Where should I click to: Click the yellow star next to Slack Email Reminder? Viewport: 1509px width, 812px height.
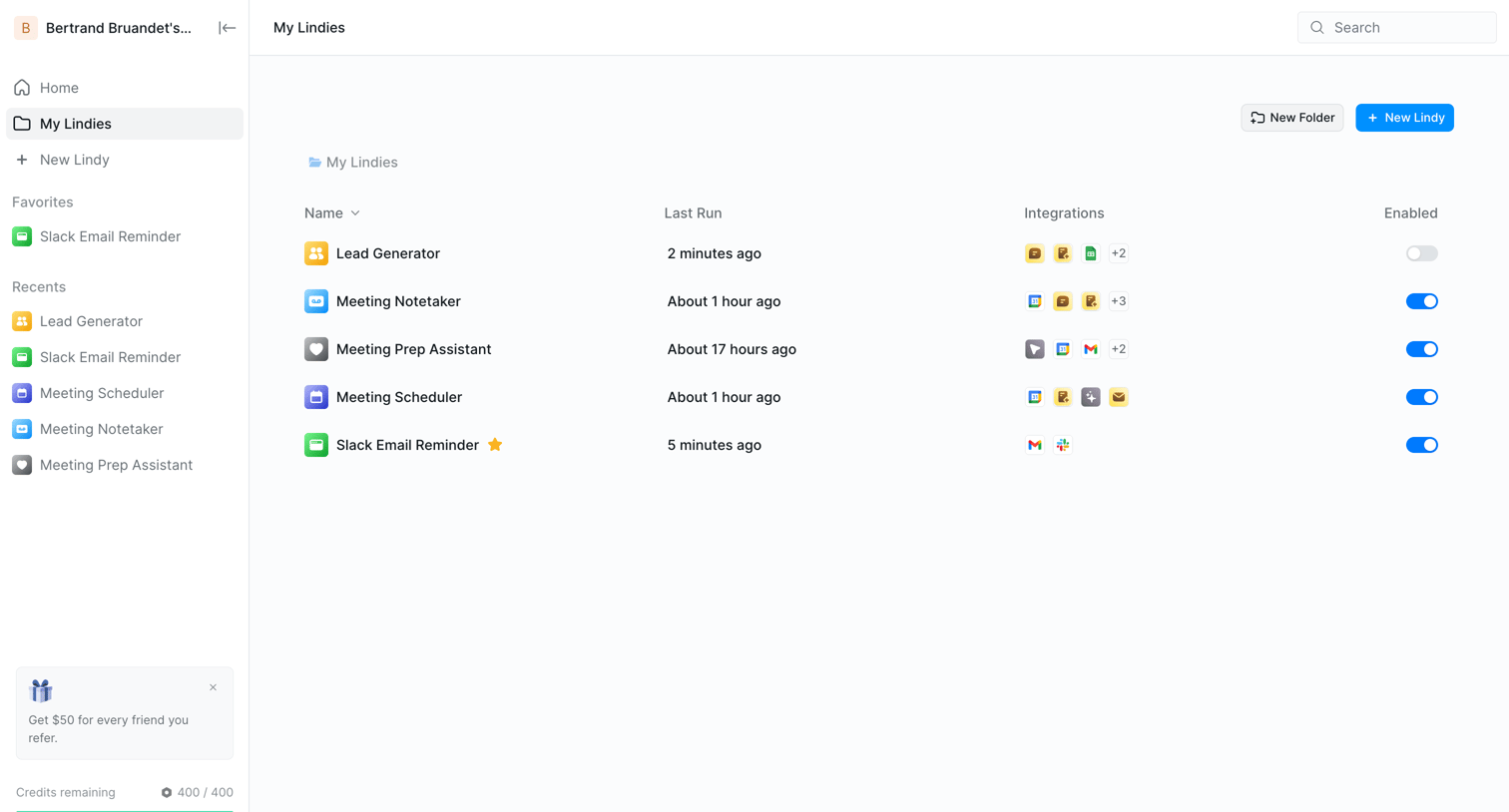(x=495, y=445)
